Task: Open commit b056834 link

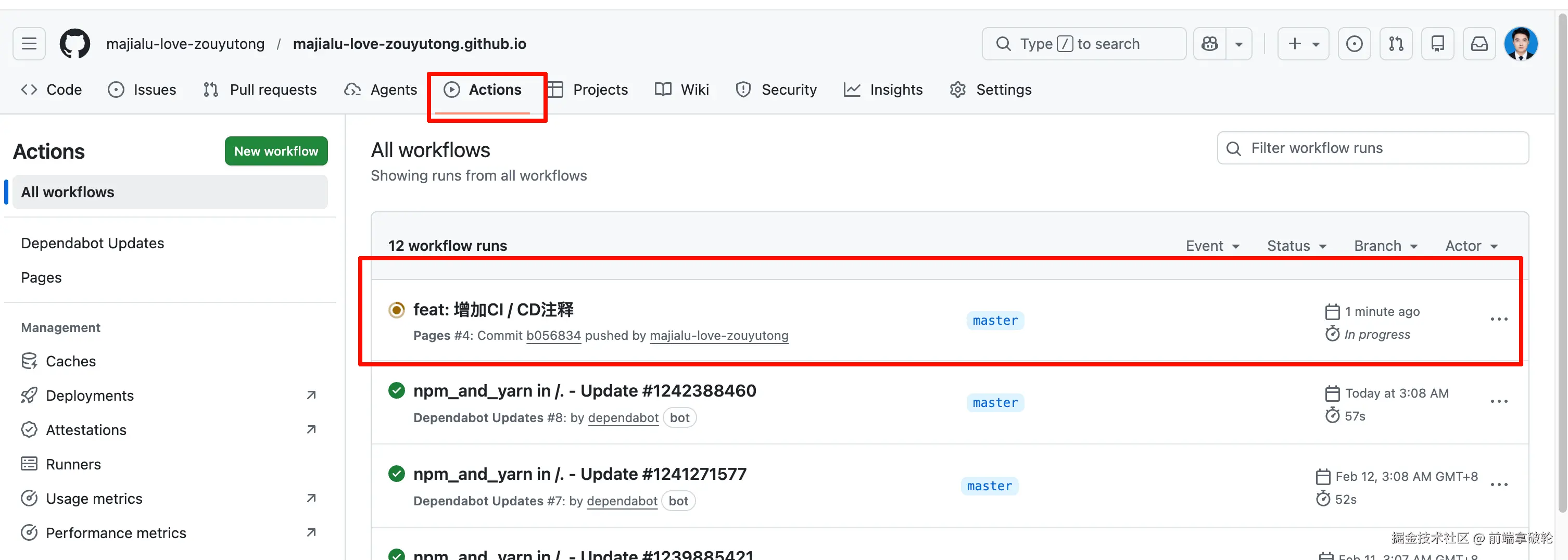Action: click(x=553, y=335)
